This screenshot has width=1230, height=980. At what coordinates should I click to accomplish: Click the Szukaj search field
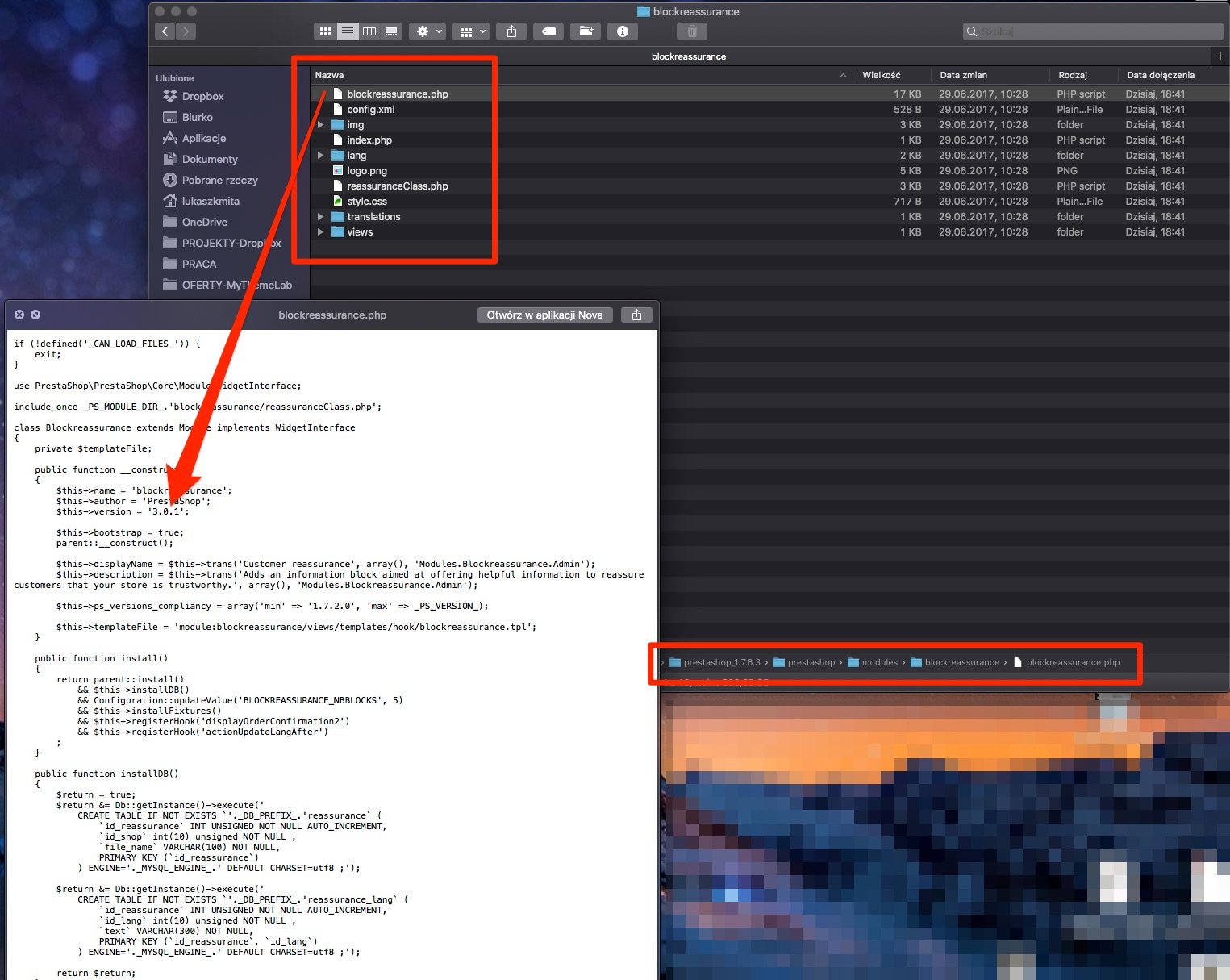1093,31
